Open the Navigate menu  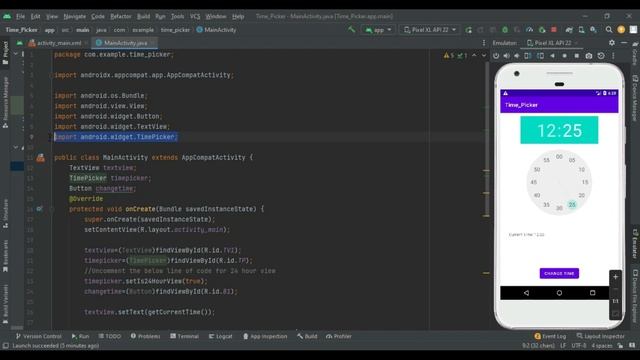click(75, 16)
